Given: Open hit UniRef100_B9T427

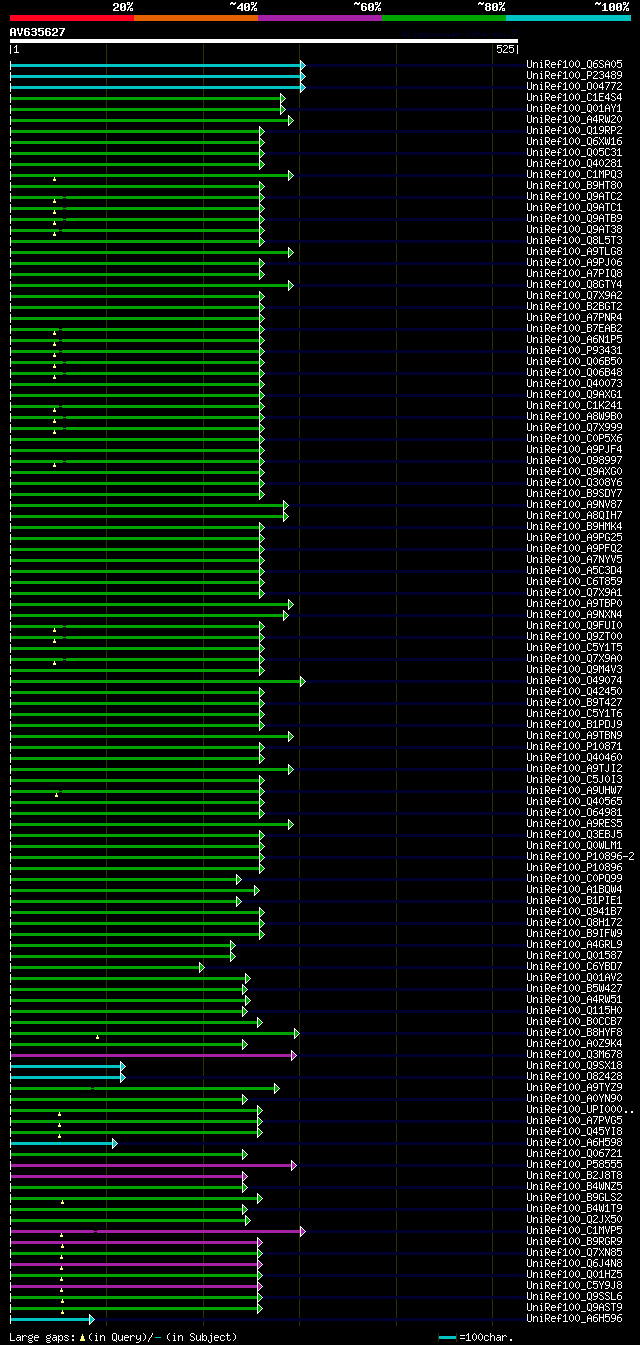Looking at the screenshot, I should click(576, 703).
